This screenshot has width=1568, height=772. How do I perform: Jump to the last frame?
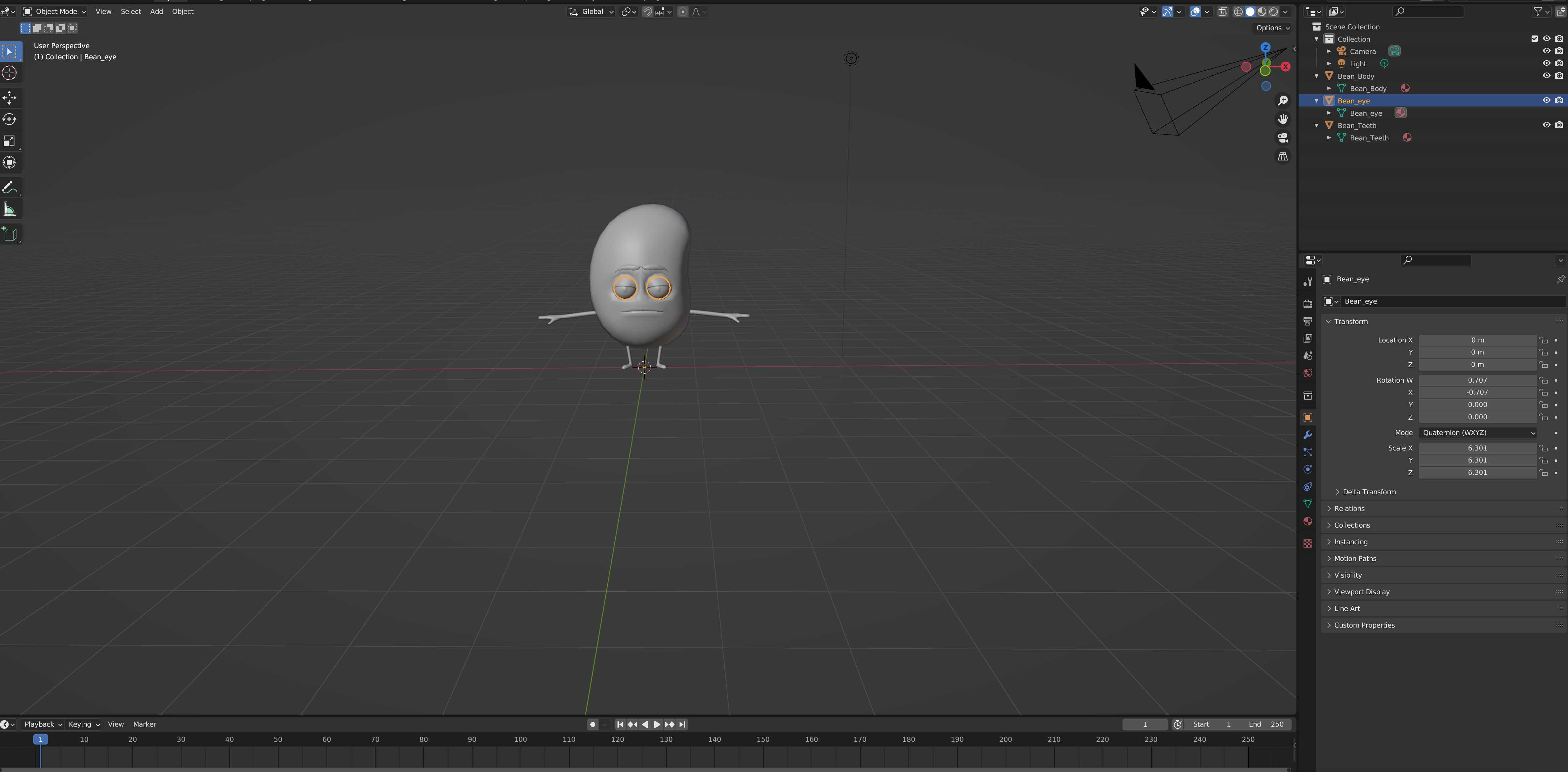point(682,724)
